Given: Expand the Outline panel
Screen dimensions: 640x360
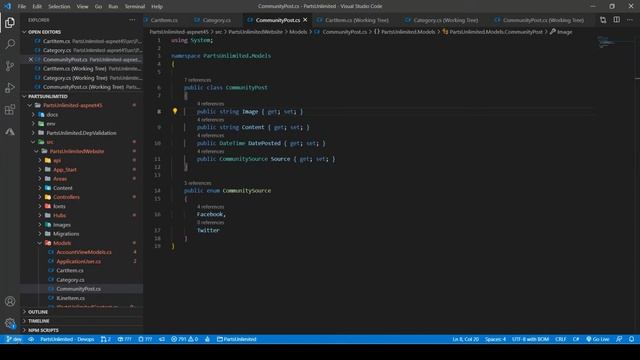Looking at the screenshot, I should coord(24,312).
